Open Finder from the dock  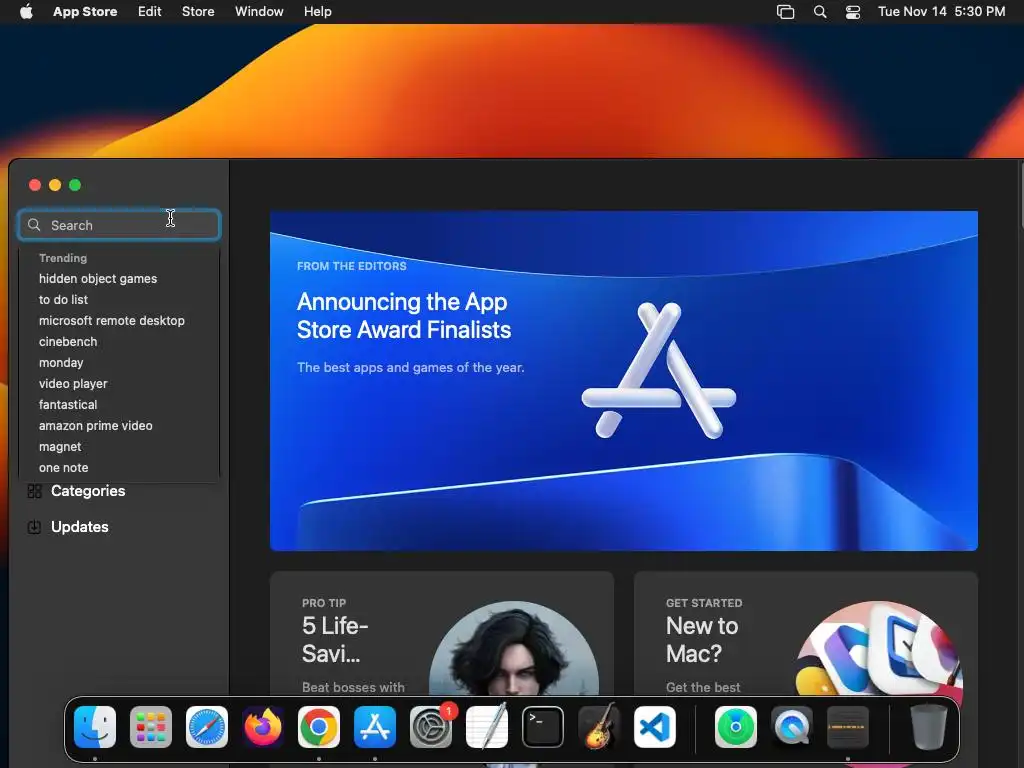point(95,727)
